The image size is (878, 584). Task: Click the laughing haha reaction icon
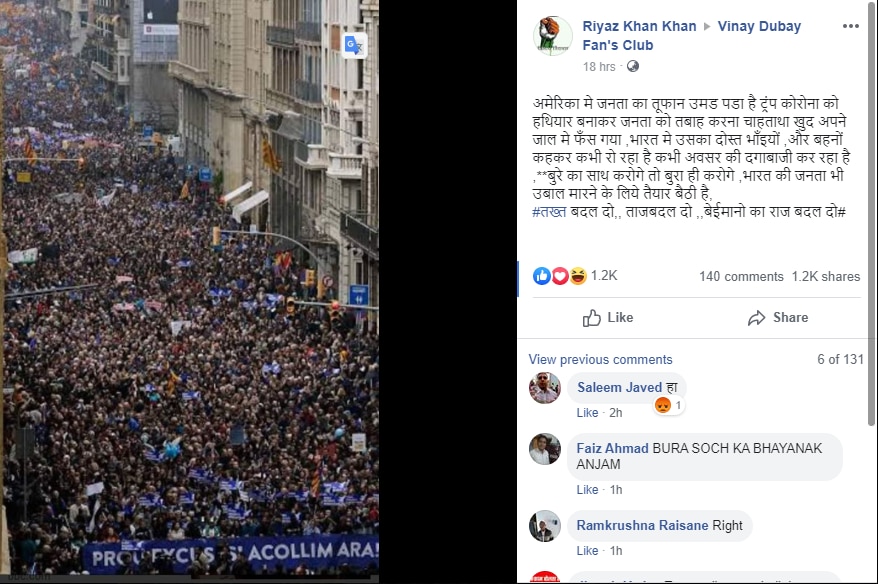[x=578, y=275]
